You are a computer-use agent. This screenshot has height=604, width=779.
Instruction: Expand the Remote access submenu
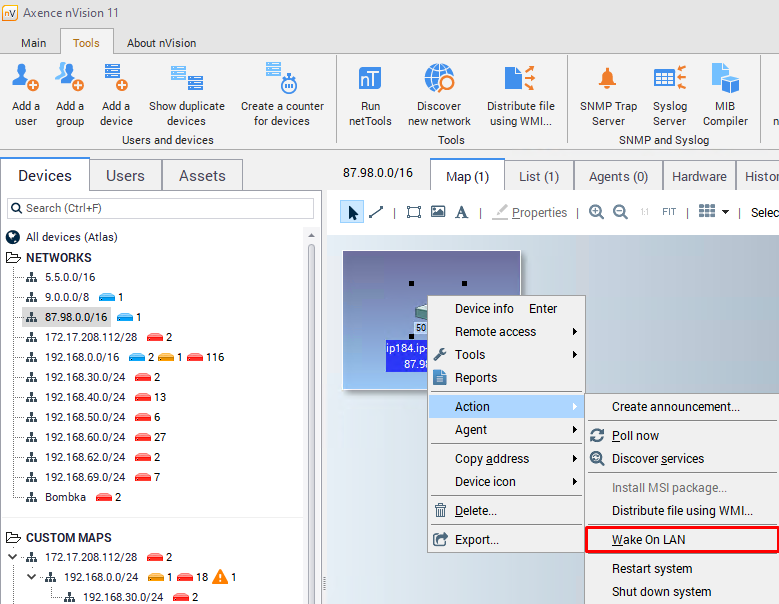(506, 332)
